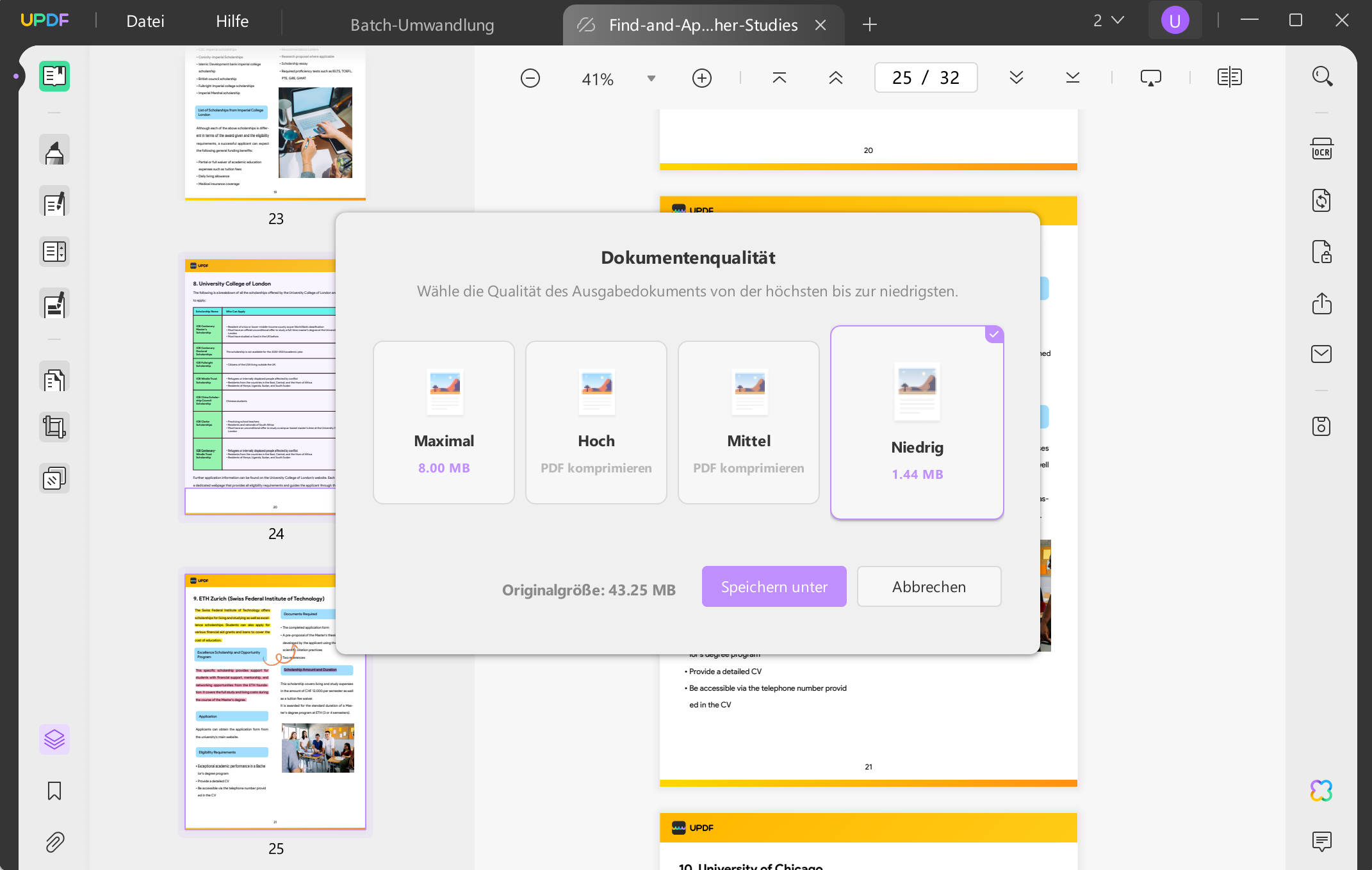Open the Convert PDF icon
The image size is (1372, 870).
pyautogui.click(x=1322, y=200)
